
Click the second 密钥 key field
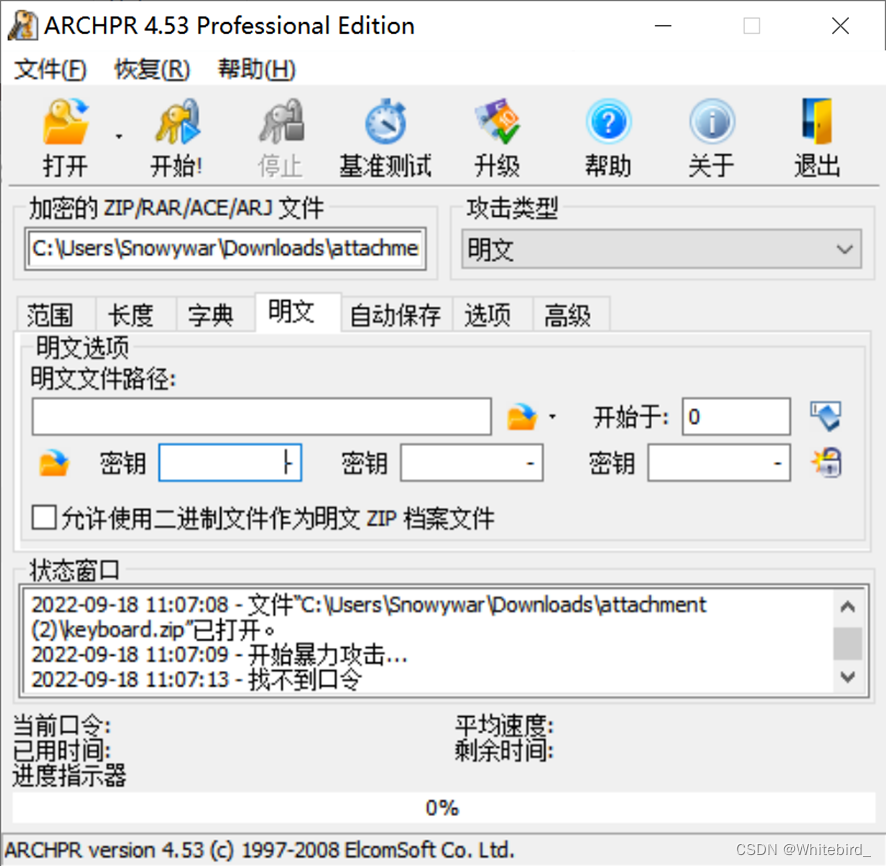tap(472, 463)
